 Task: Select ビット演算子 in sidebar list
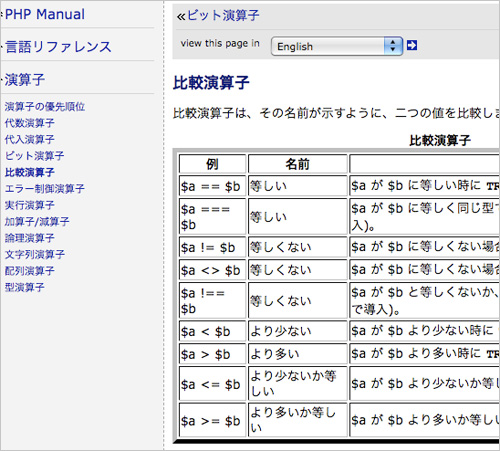pos(34,156)
